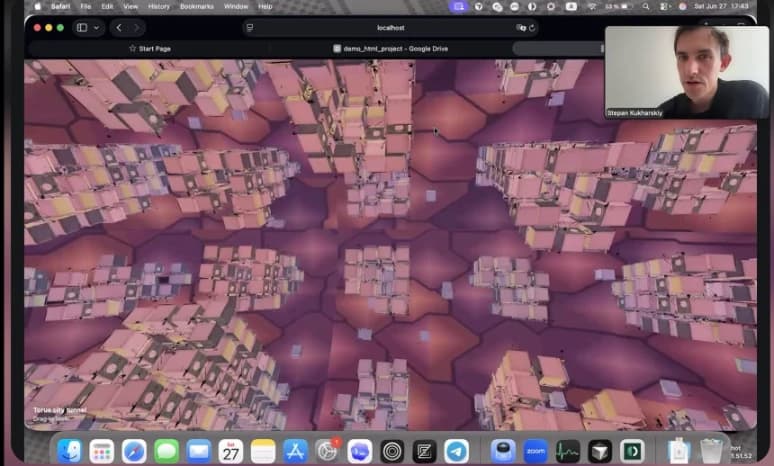Open the Edit menu
Screen dimensions: 774x466
point(107,6)
